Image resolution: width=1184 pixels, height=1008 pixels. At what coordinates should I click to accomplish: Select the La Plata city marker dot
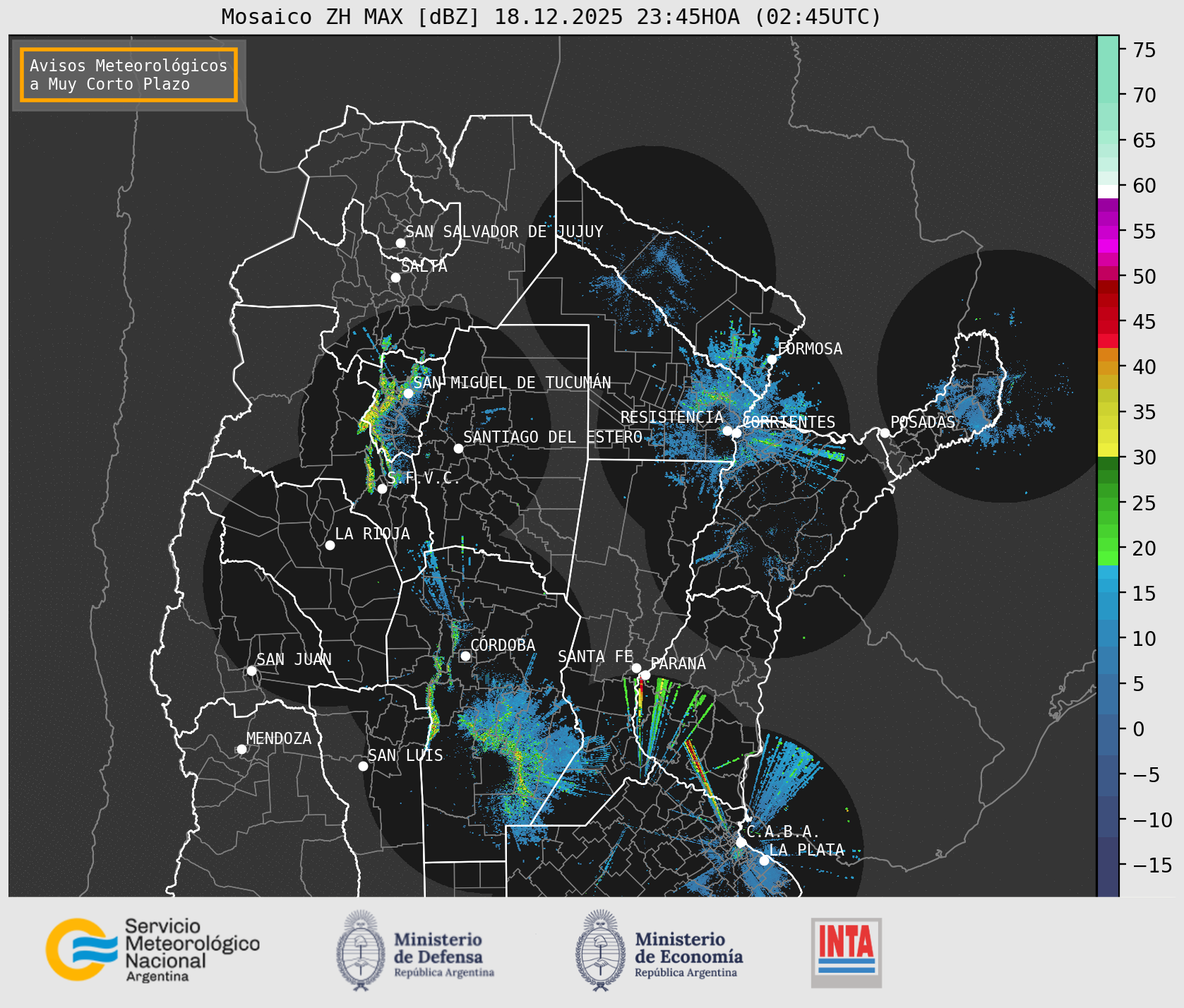[x=764, y=860]
